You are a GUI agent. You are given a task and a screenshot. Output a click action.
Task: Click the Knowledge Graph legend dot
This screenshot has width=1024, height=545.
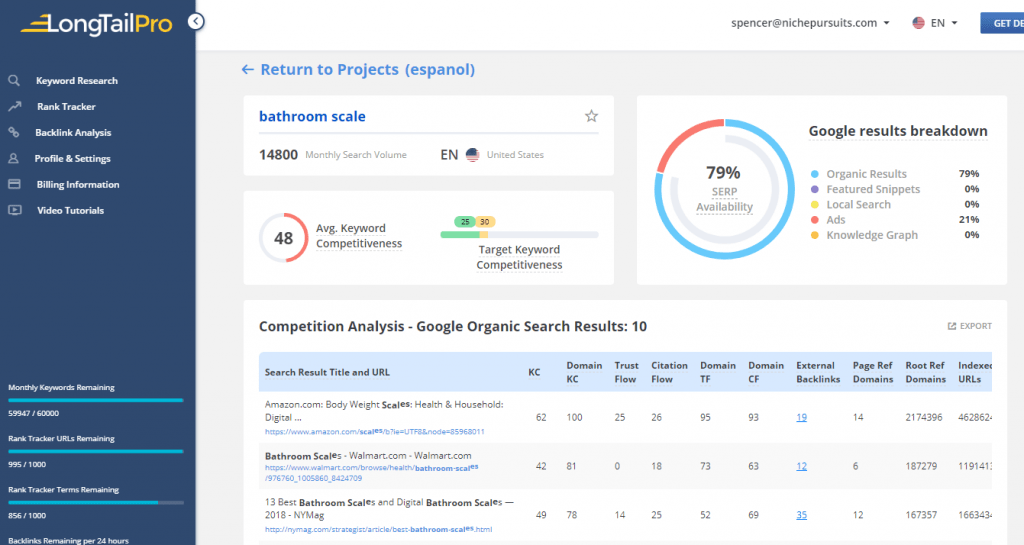814,235
